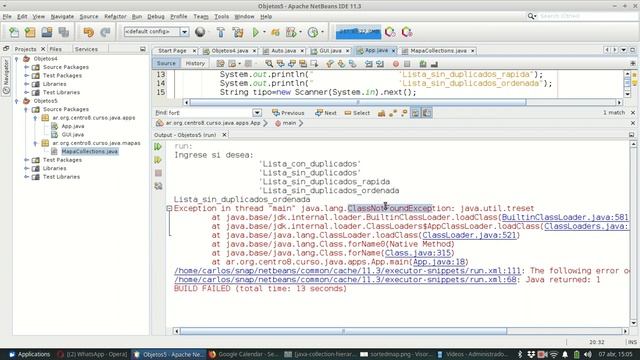Open the find history dropdown
Image resolution: width=640 pixels, height=360 pixels.
(257, 113)
